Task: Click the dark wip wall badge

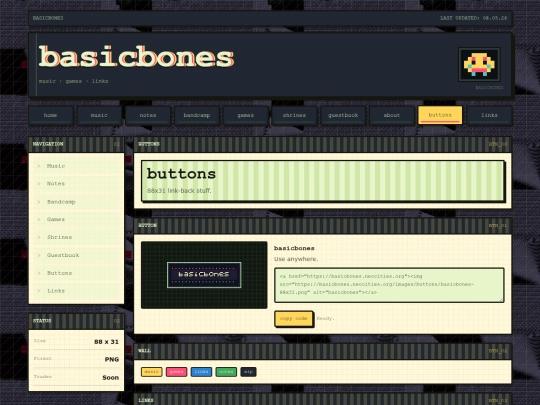Action: pos(248,372)
